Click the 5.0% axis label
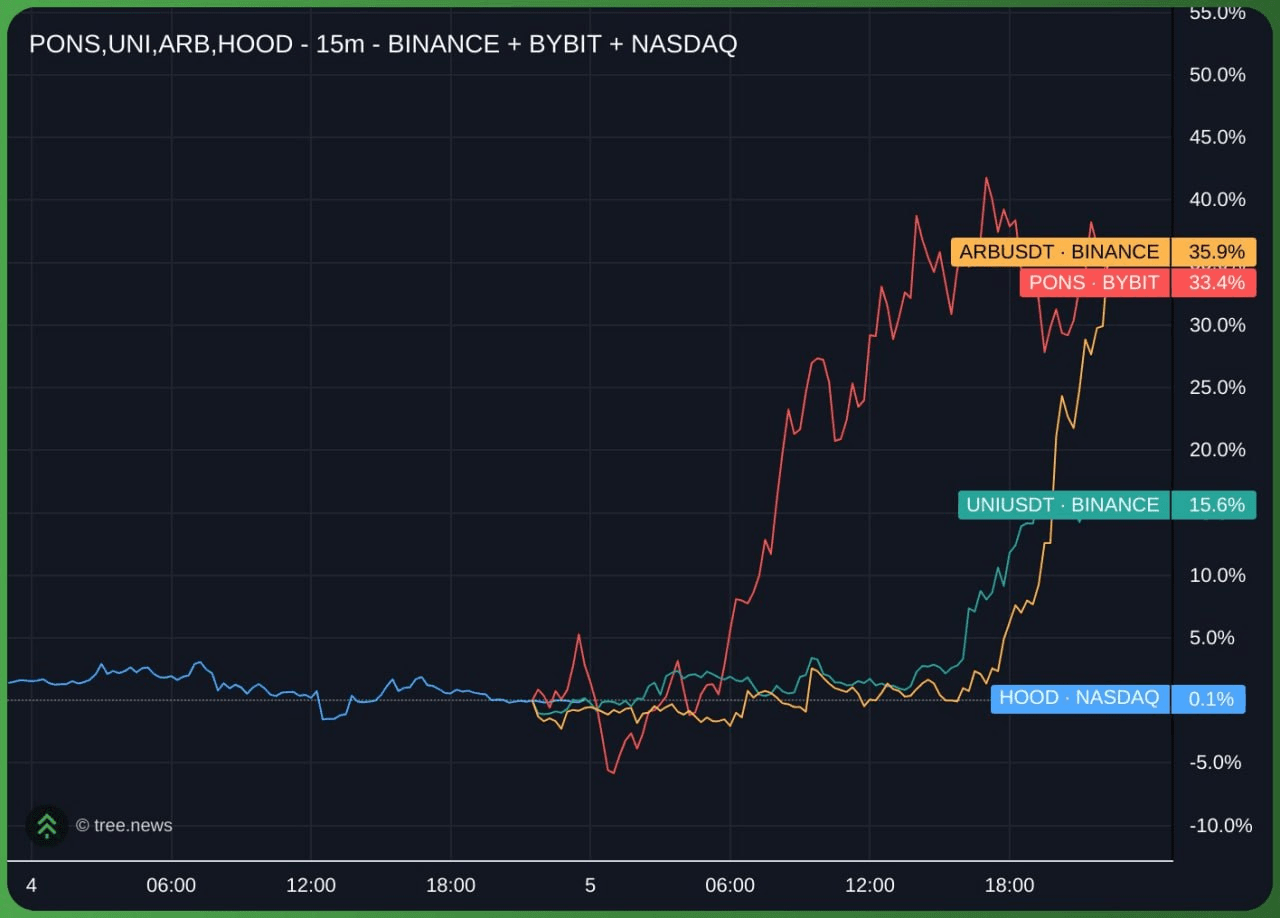Screen dimensions: 1280x918 coord(1212,637)
